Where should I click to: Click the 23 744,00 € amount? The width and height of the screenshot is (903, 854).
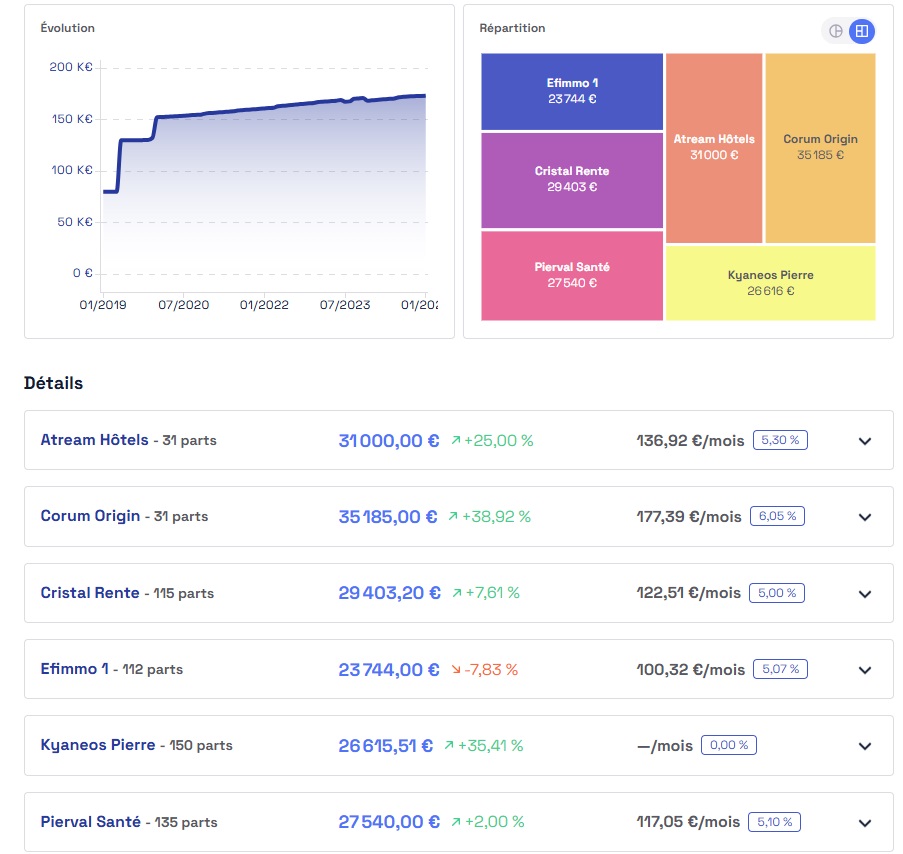click(x=389, y=670)
